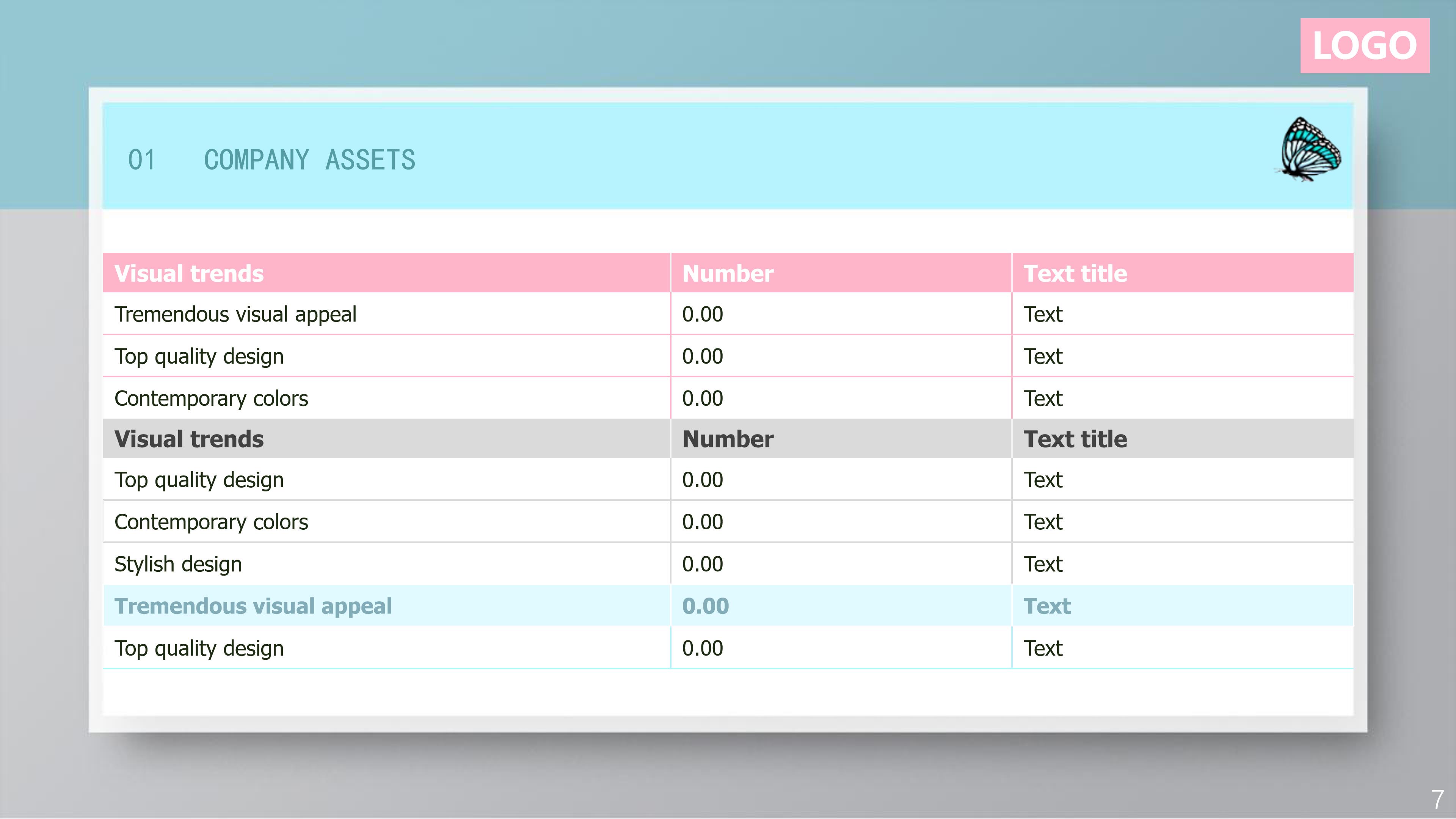Click 0.00 beside first Contemporary colors

[x=703, y=399]
